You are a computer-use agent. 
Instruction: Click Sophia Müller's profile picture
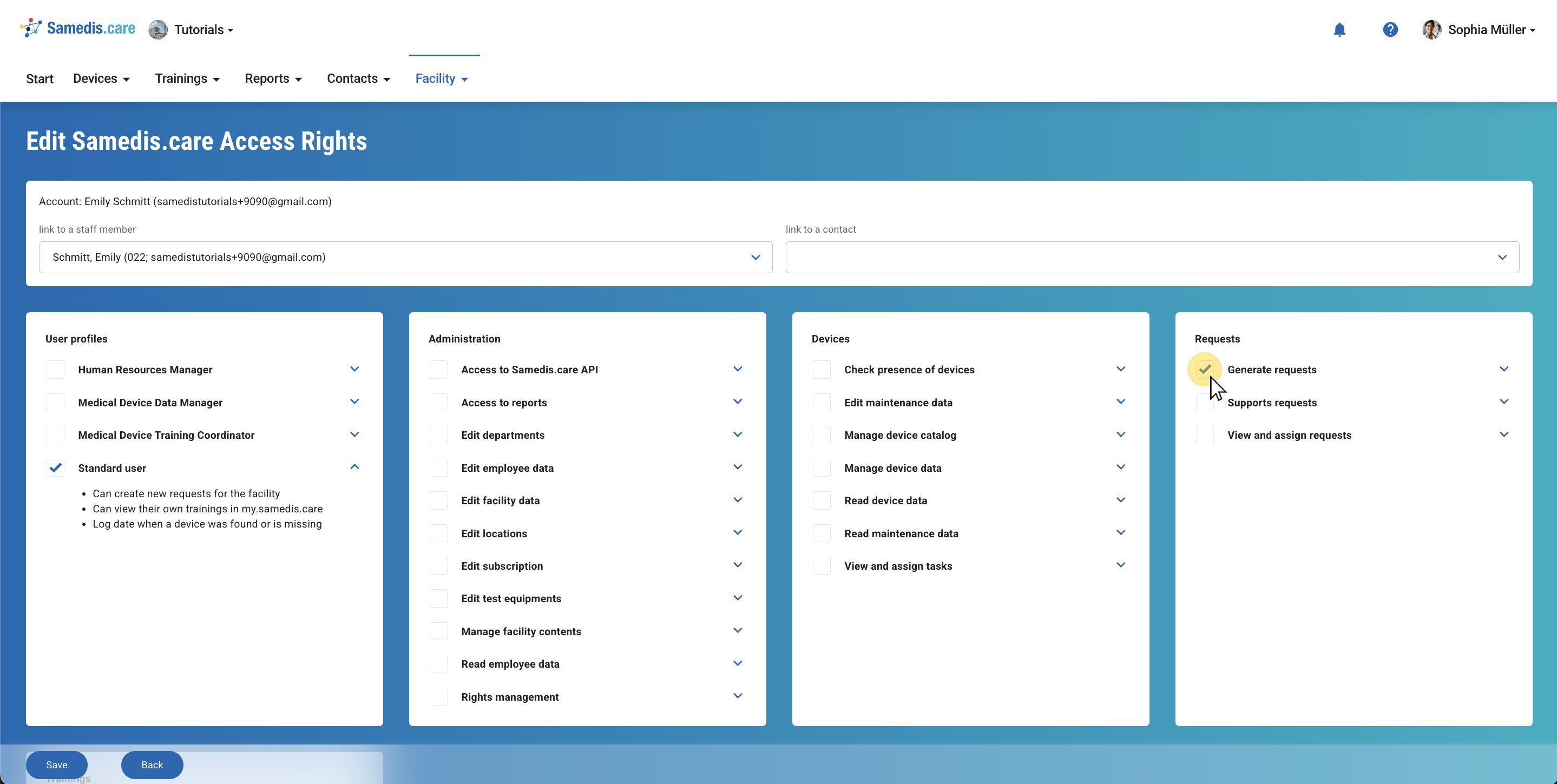click(1431, 30)
